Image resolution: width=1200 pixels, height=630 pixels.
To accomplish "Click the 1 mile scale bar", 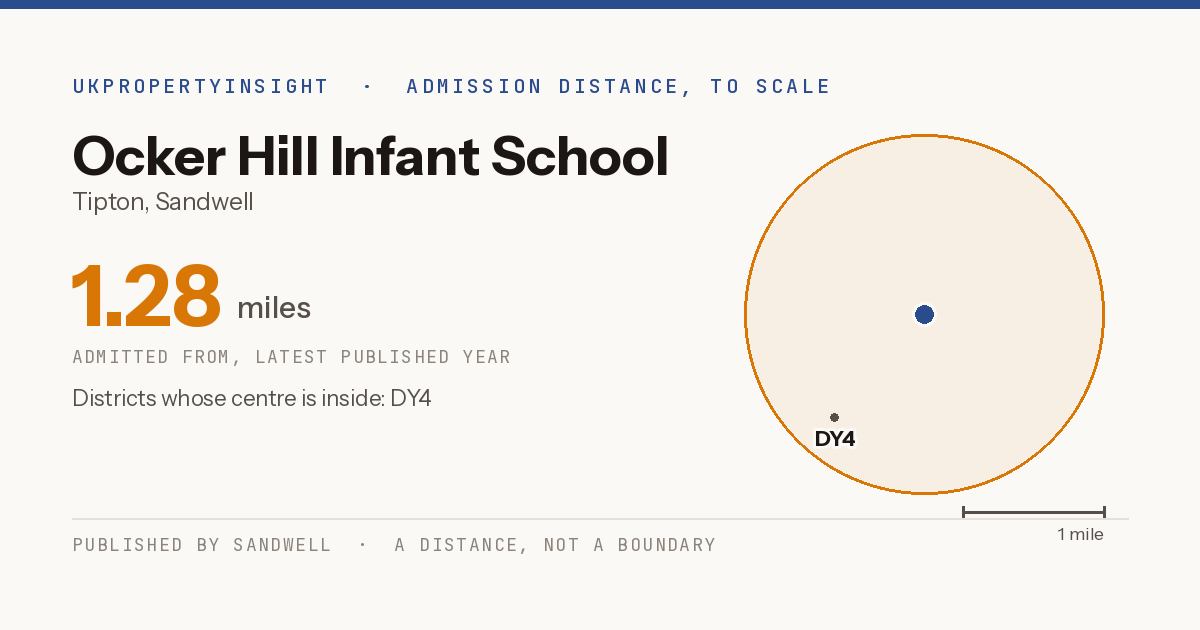I will [x=1033, y=512].
